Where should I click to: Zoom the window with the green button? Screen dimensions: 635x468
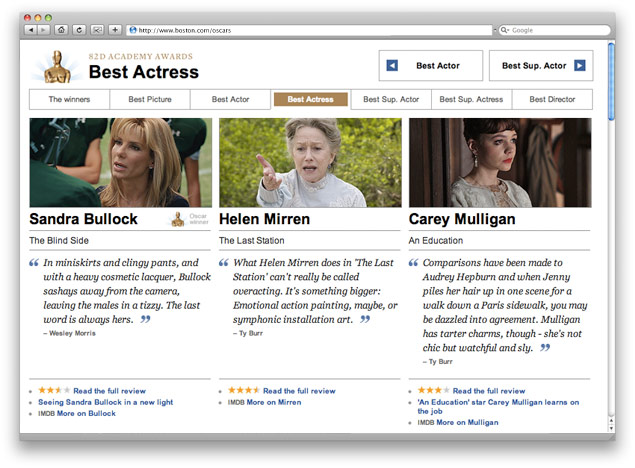click(48, 17)
